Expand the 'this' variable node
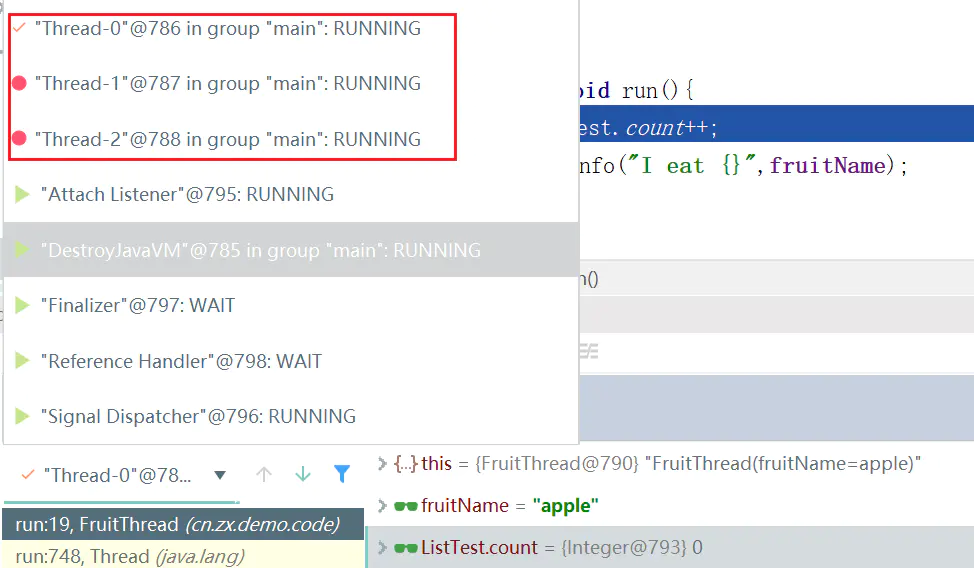 point(382,464)
